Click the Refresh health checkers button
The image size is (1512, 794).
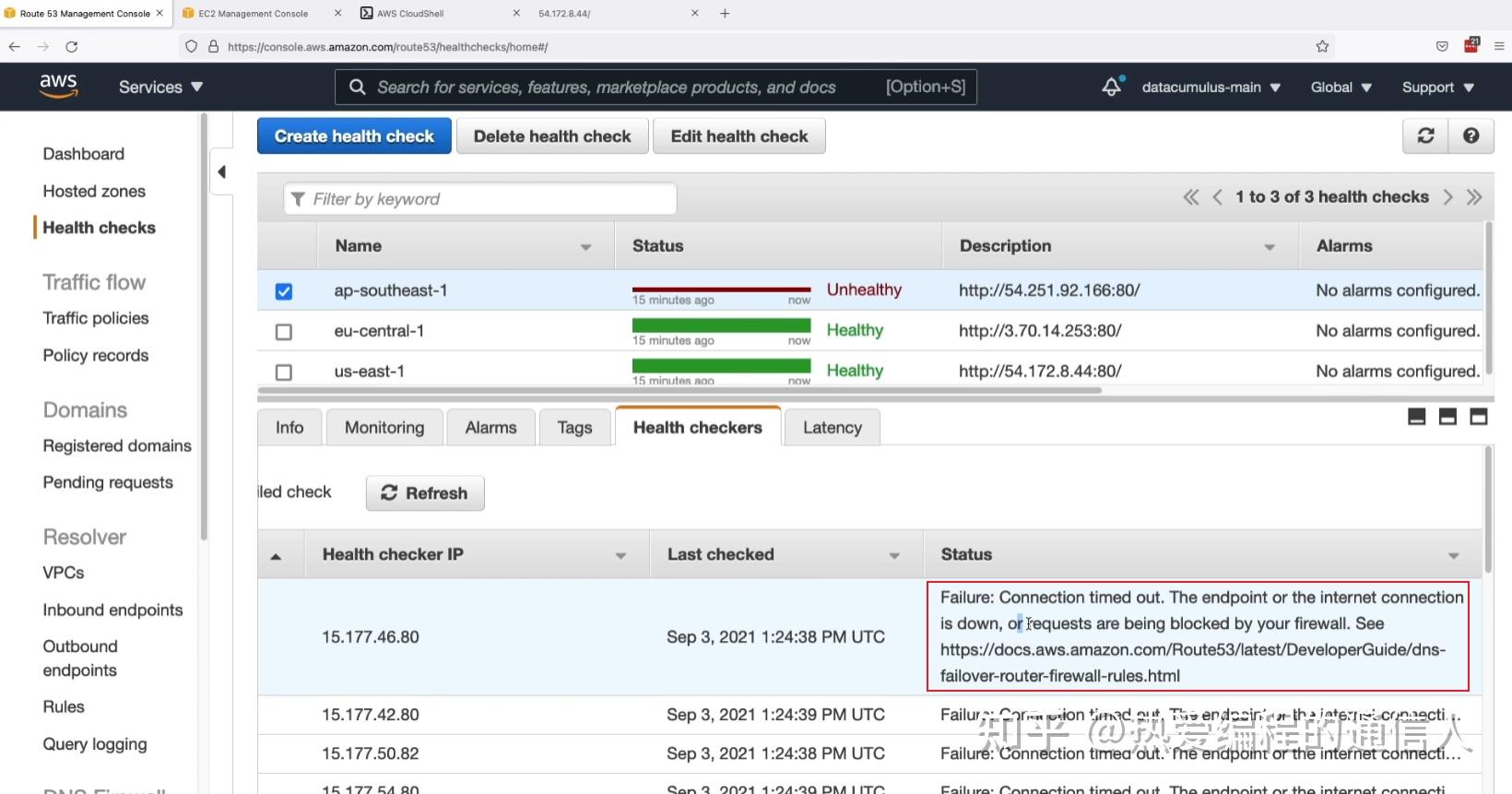tap(425, 493)
